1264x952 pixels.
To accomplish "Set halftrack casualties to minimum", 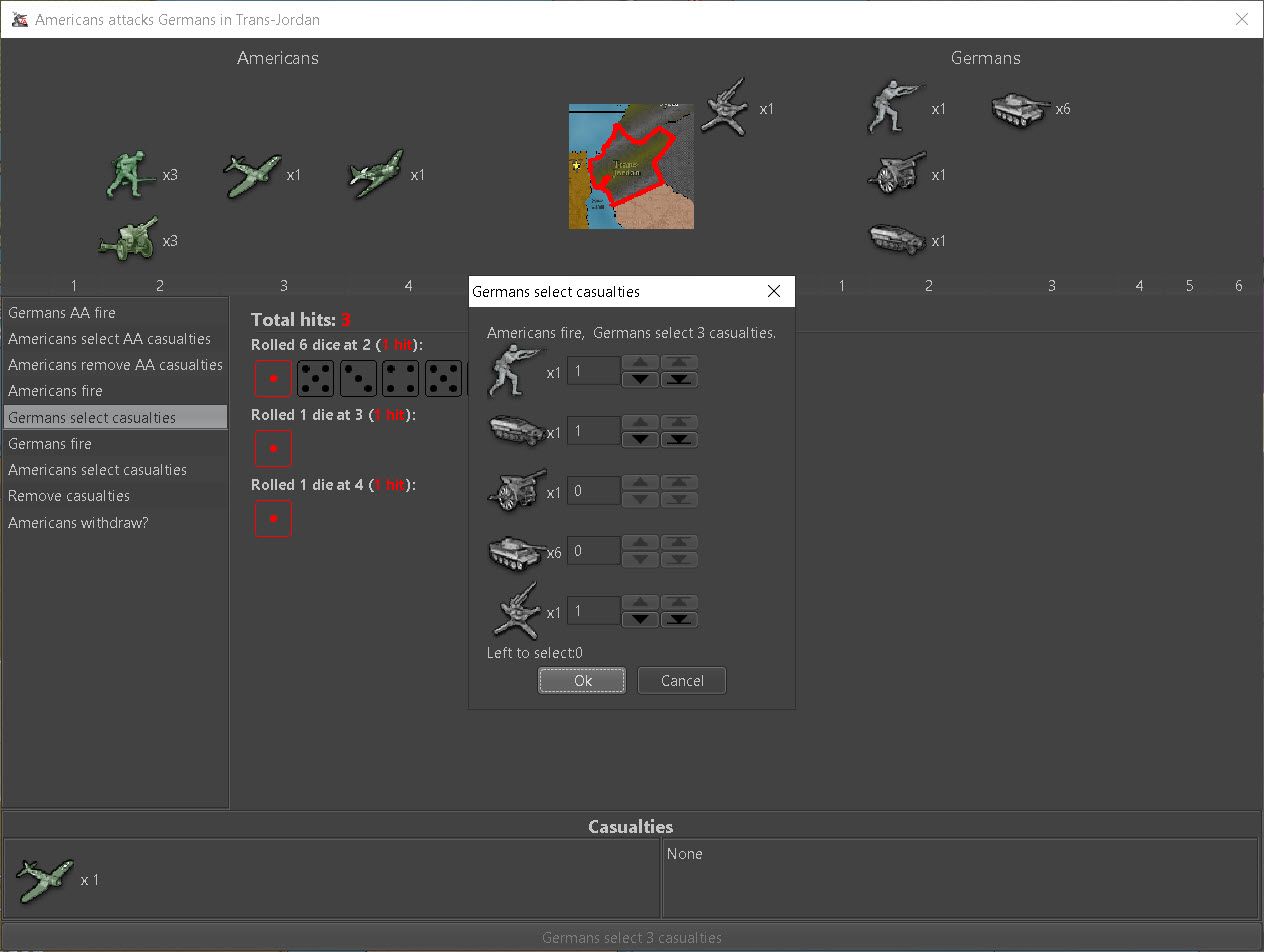I will pos(680,440).
